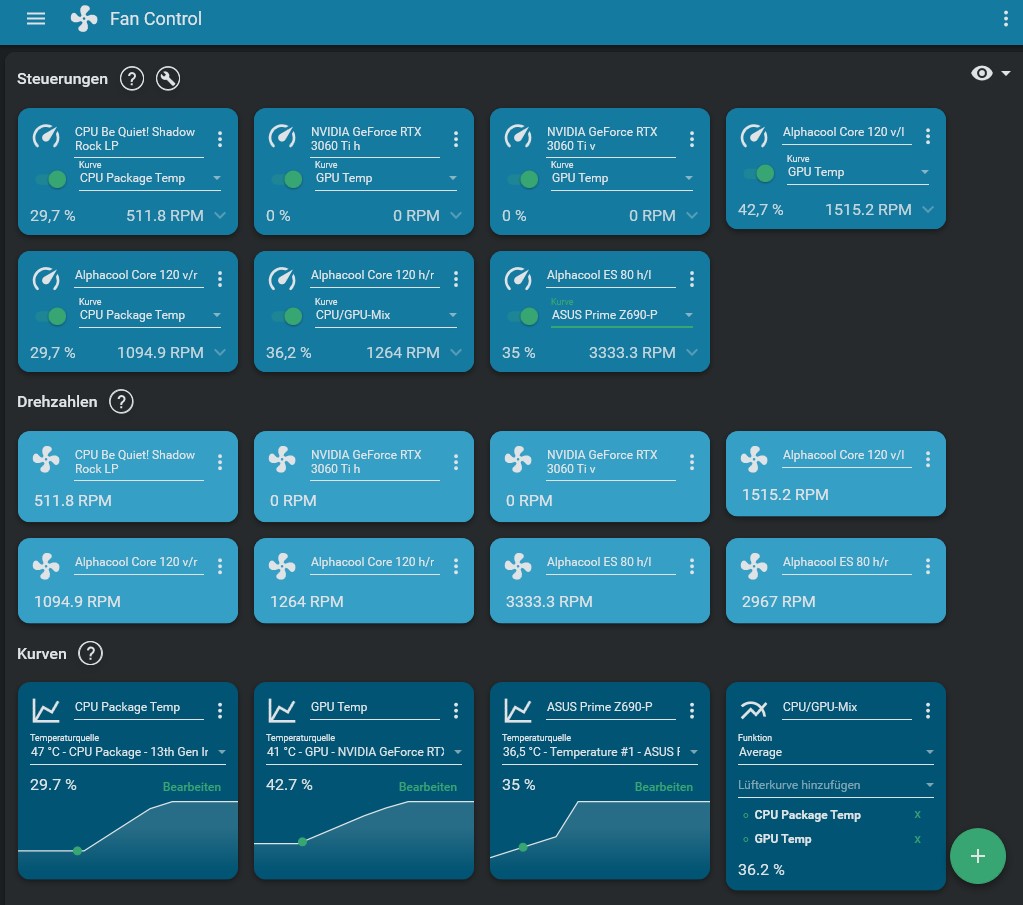Viewport: 1023px width, 905px height.
Task: Toggle the Alphacool ES 80 h/l control switch
Action: point(523,316)
